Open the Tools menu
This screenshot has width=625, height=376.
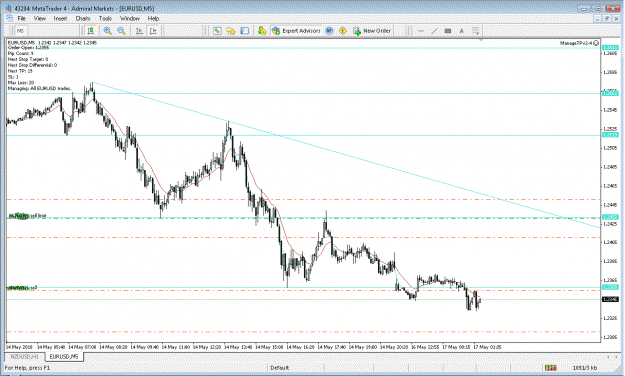click(x=105, y=18)
